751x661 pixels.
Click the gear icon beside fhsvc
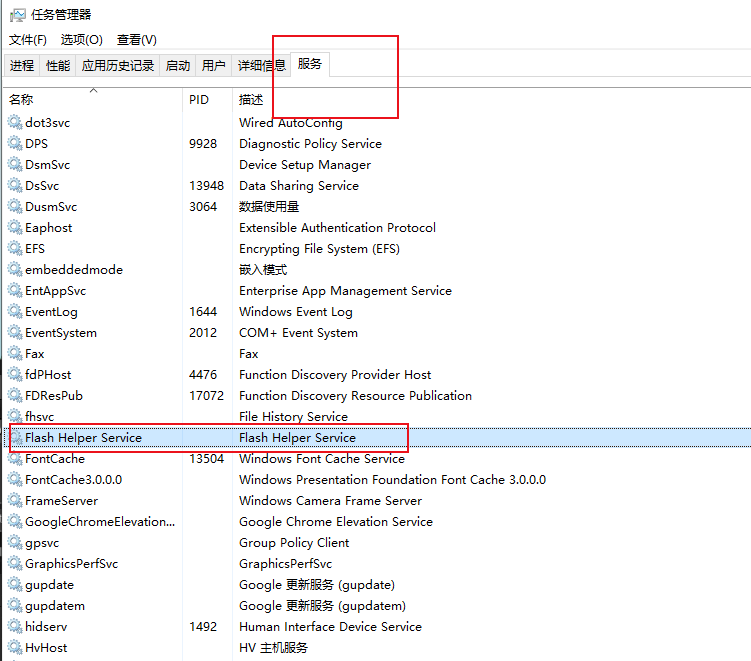pos(15,417)
